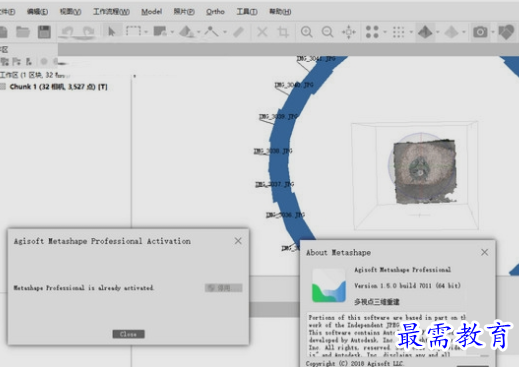Open the point cloud view dropdown arrow
Image resolution: width=519 pixels, height=367 pixels.
point(385,32)
